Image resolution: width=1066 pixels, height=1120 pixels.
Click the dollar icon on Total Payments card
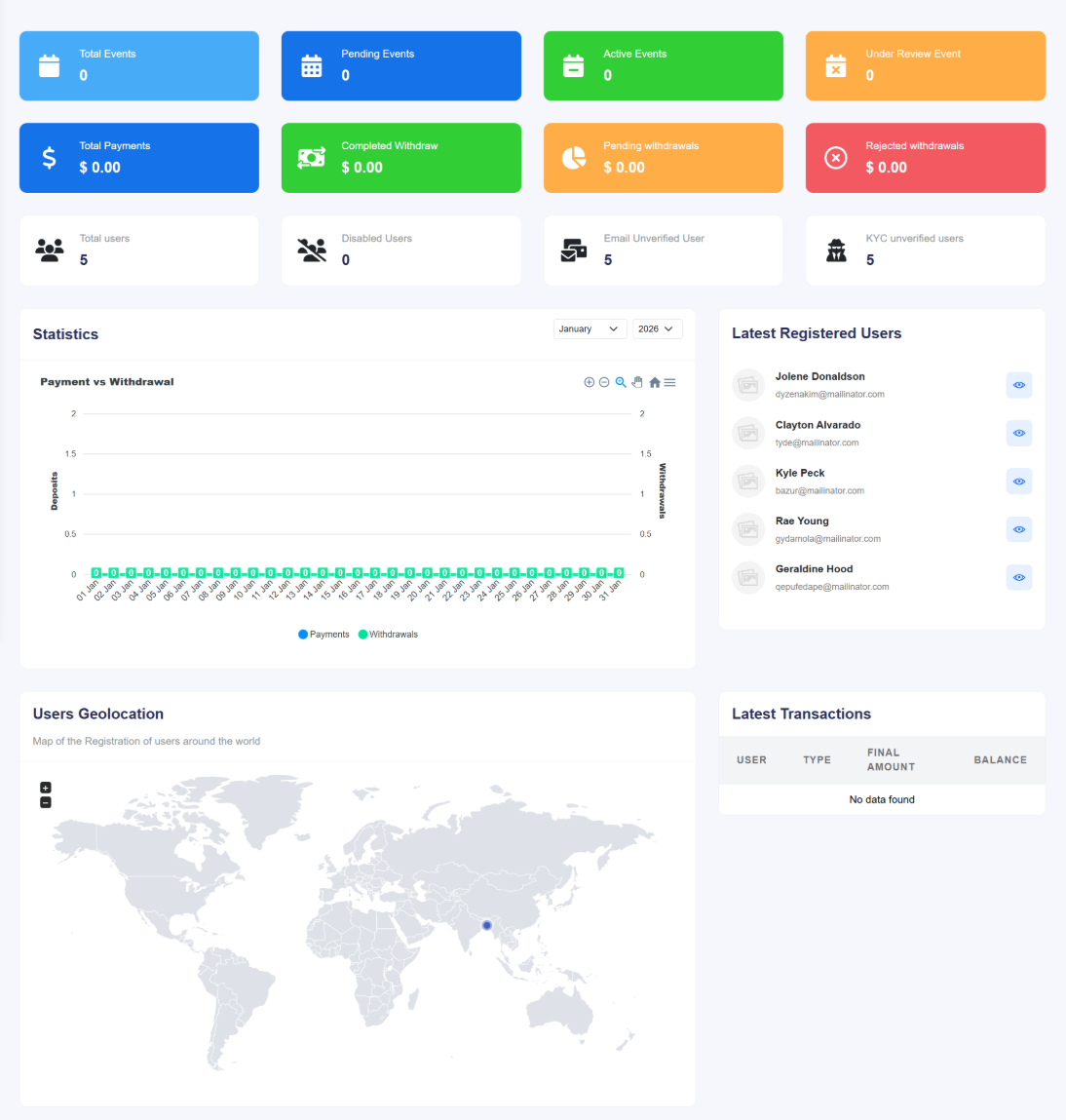coord(49,157)
